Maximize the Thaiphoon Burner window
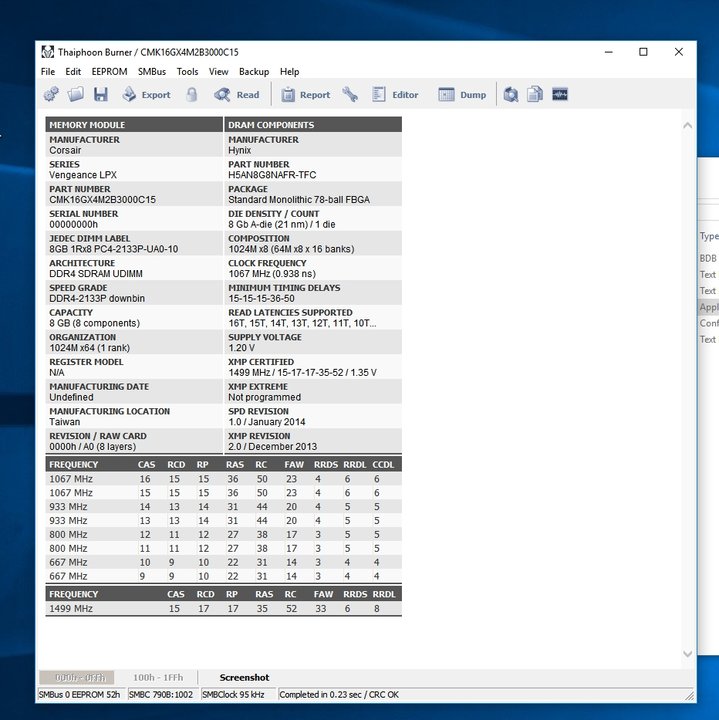The image size is (719, 720). click(x=643, y=52)
